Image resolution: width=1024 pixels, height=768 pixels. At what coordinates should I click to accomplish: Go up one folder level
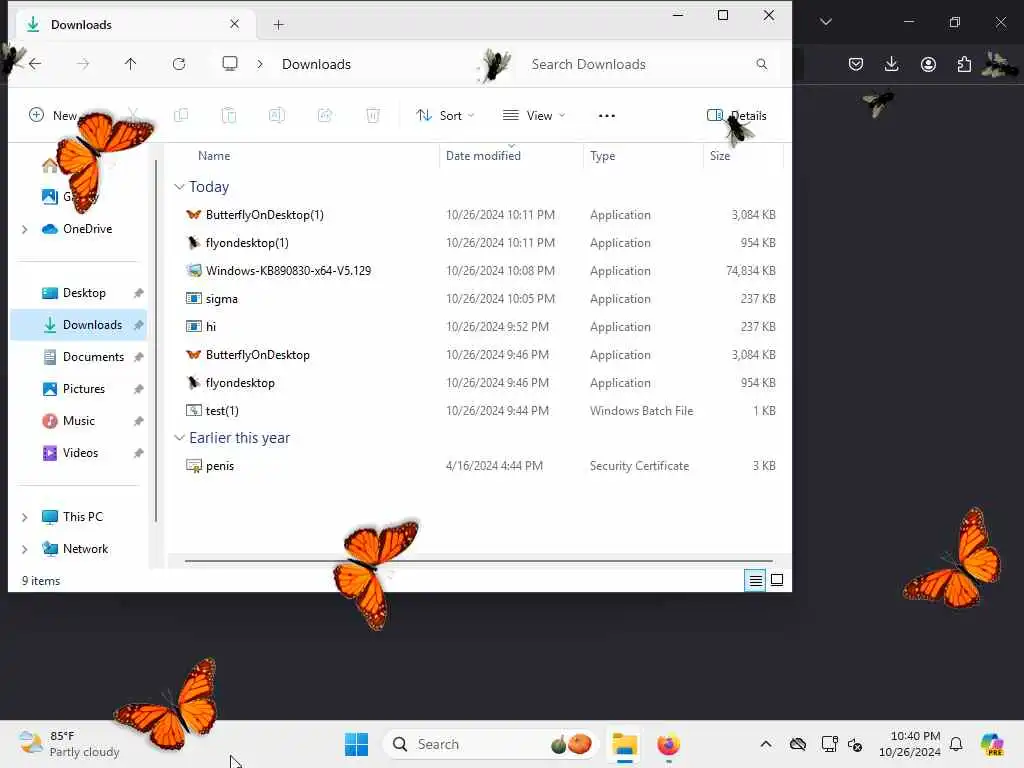pos(131,63)
